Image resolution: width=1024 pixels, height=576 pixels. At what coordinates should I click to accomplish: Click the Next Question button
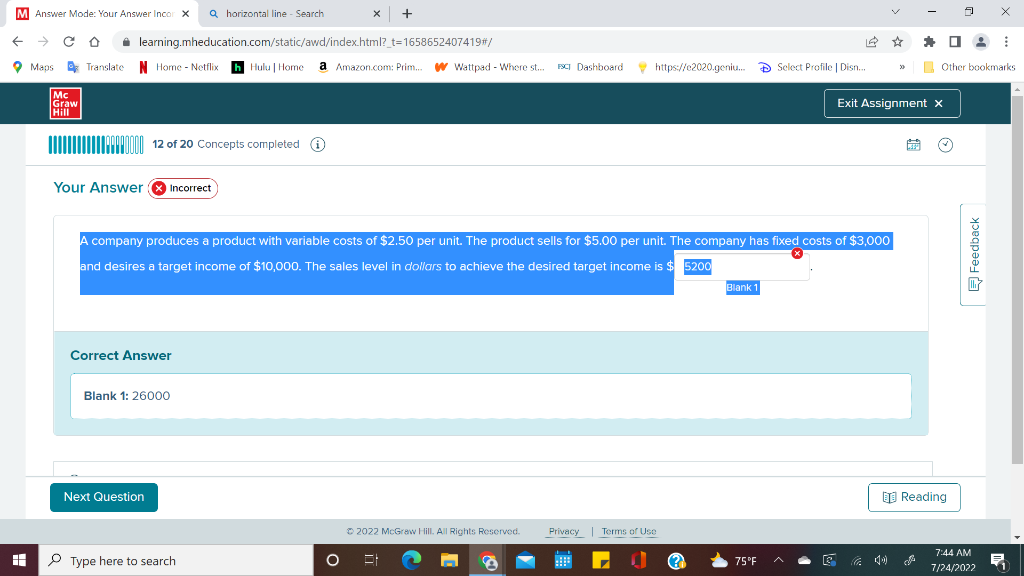[103, 497]
